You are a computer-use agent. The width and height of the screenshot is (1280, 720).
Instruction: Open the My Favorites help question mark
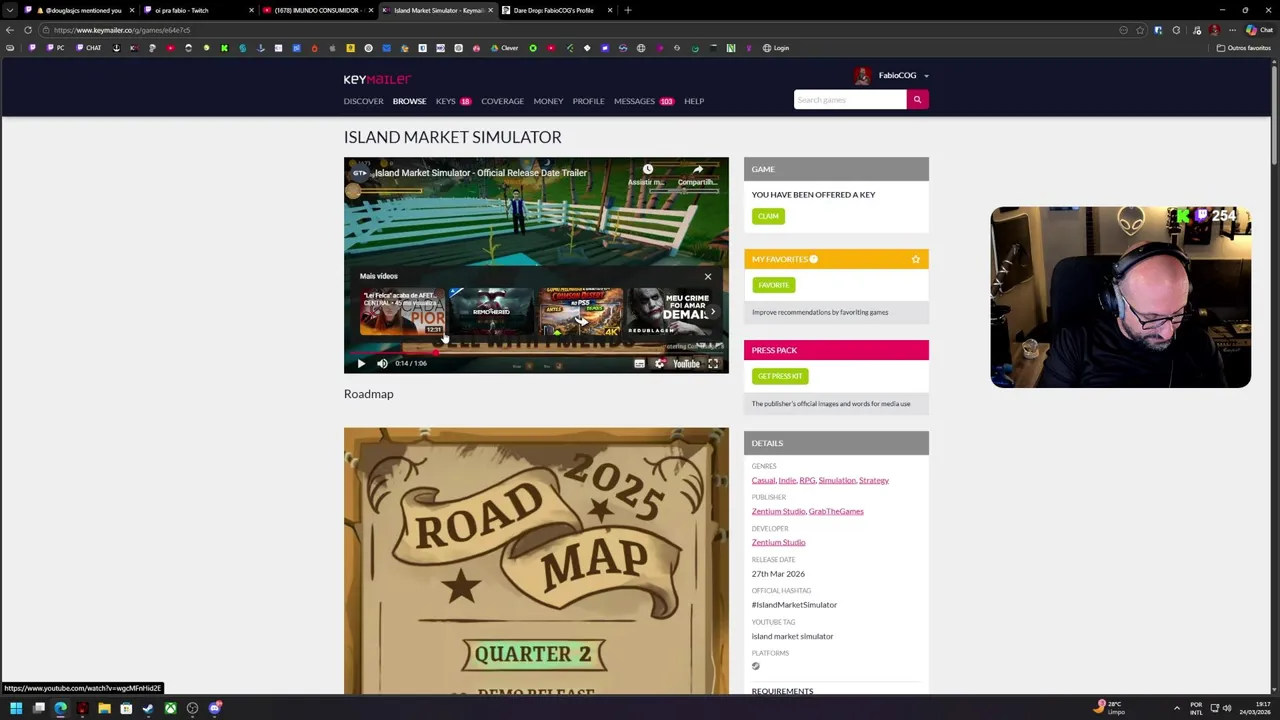813,259
